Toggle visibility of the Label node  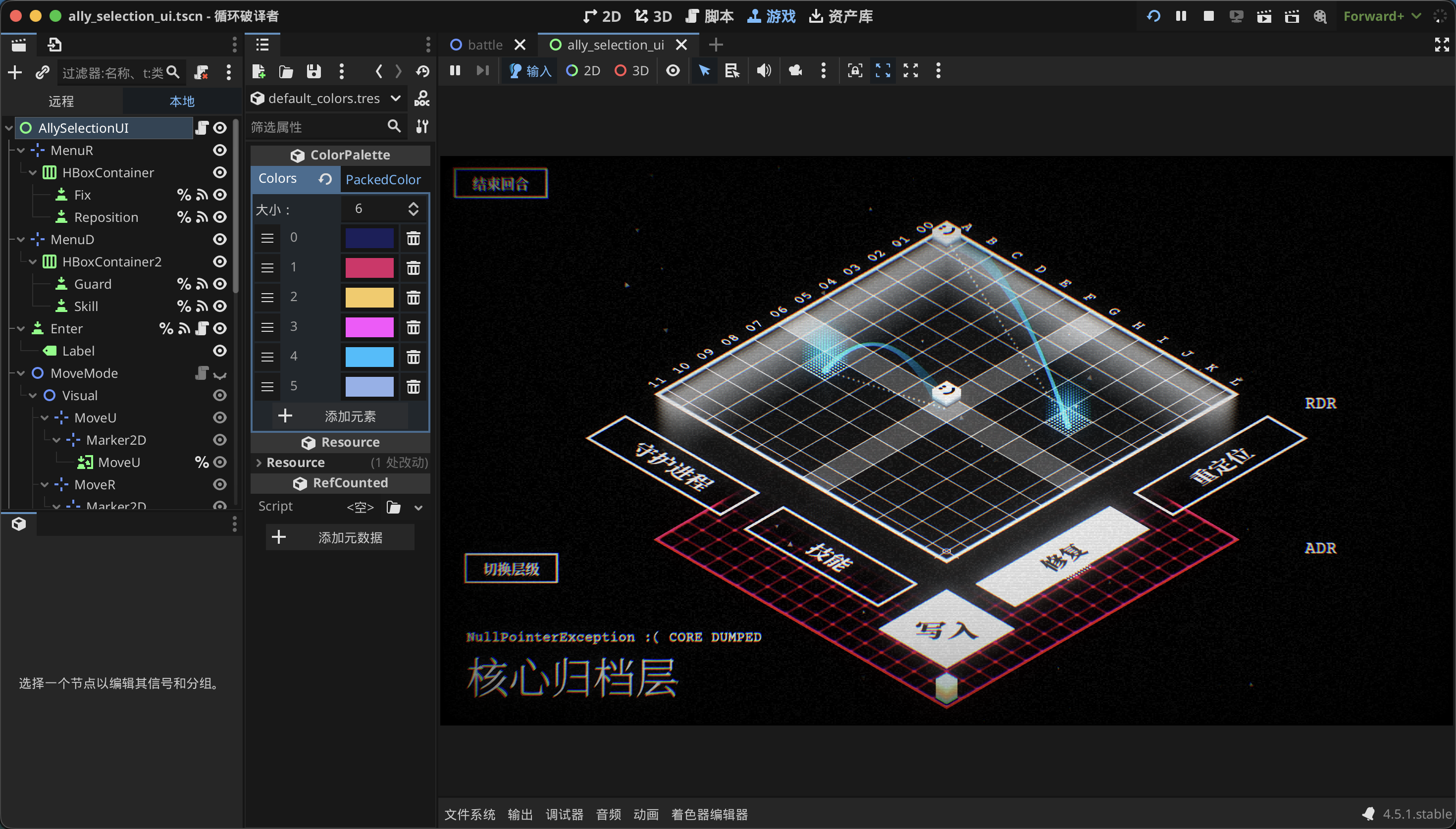click(220, 351)
